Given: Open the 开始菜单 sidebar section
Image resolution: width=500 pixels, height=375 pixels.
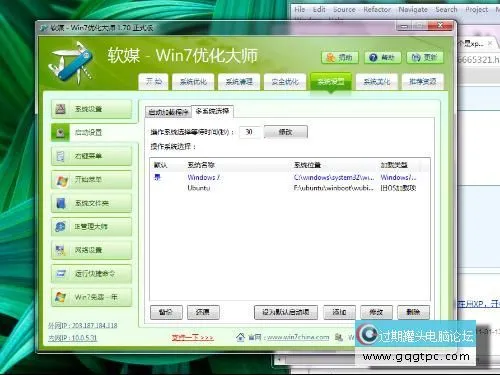Looking at the screenshot, I should click(92, 180).
